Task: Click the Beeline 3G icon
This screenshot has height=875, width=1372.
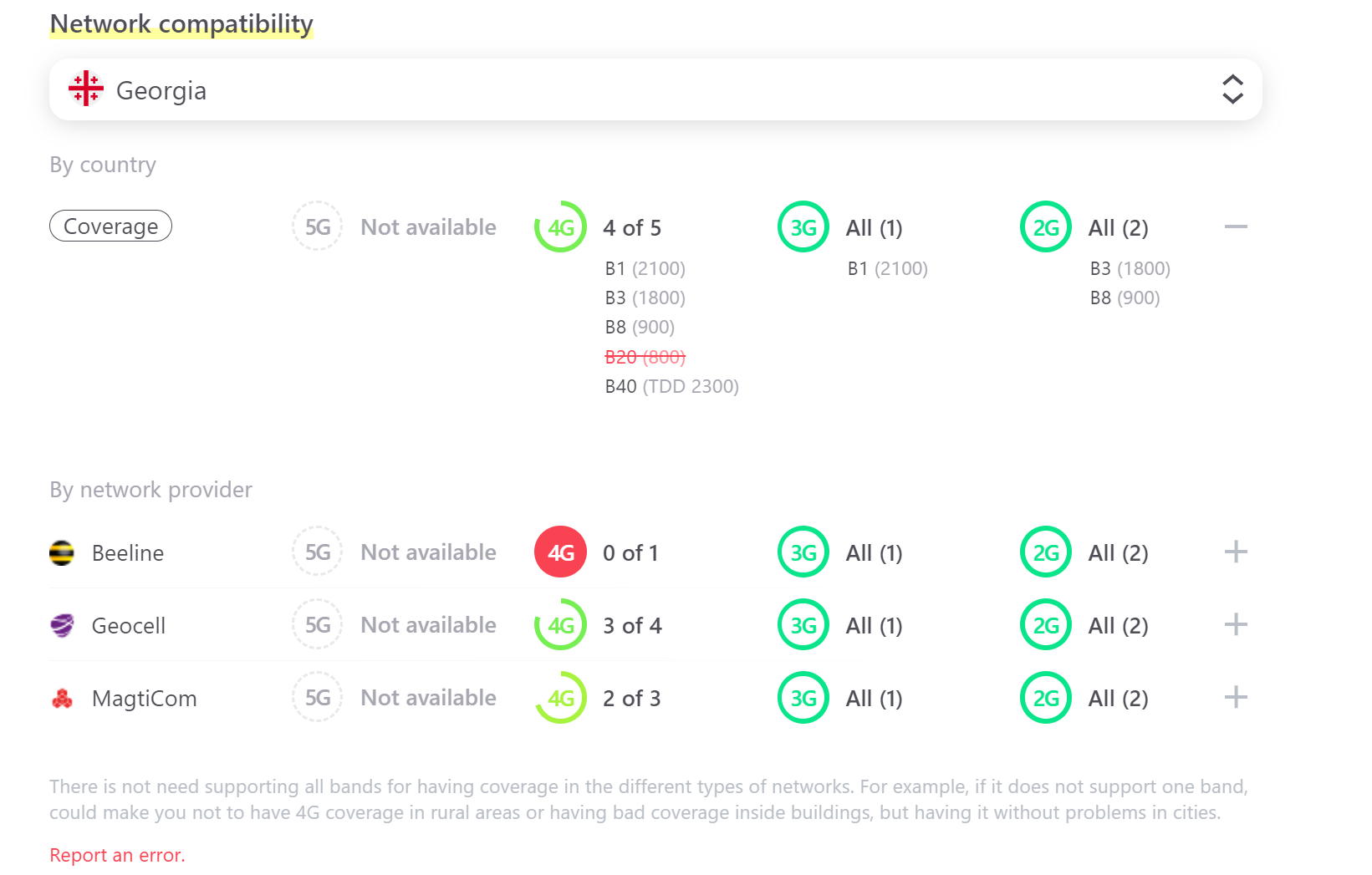Action: pos(803,552)
